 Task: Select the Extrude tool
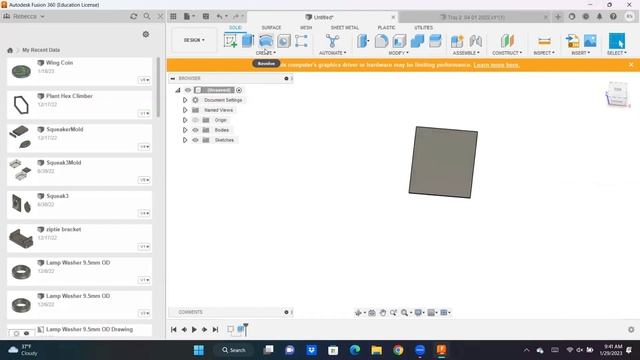248,41
